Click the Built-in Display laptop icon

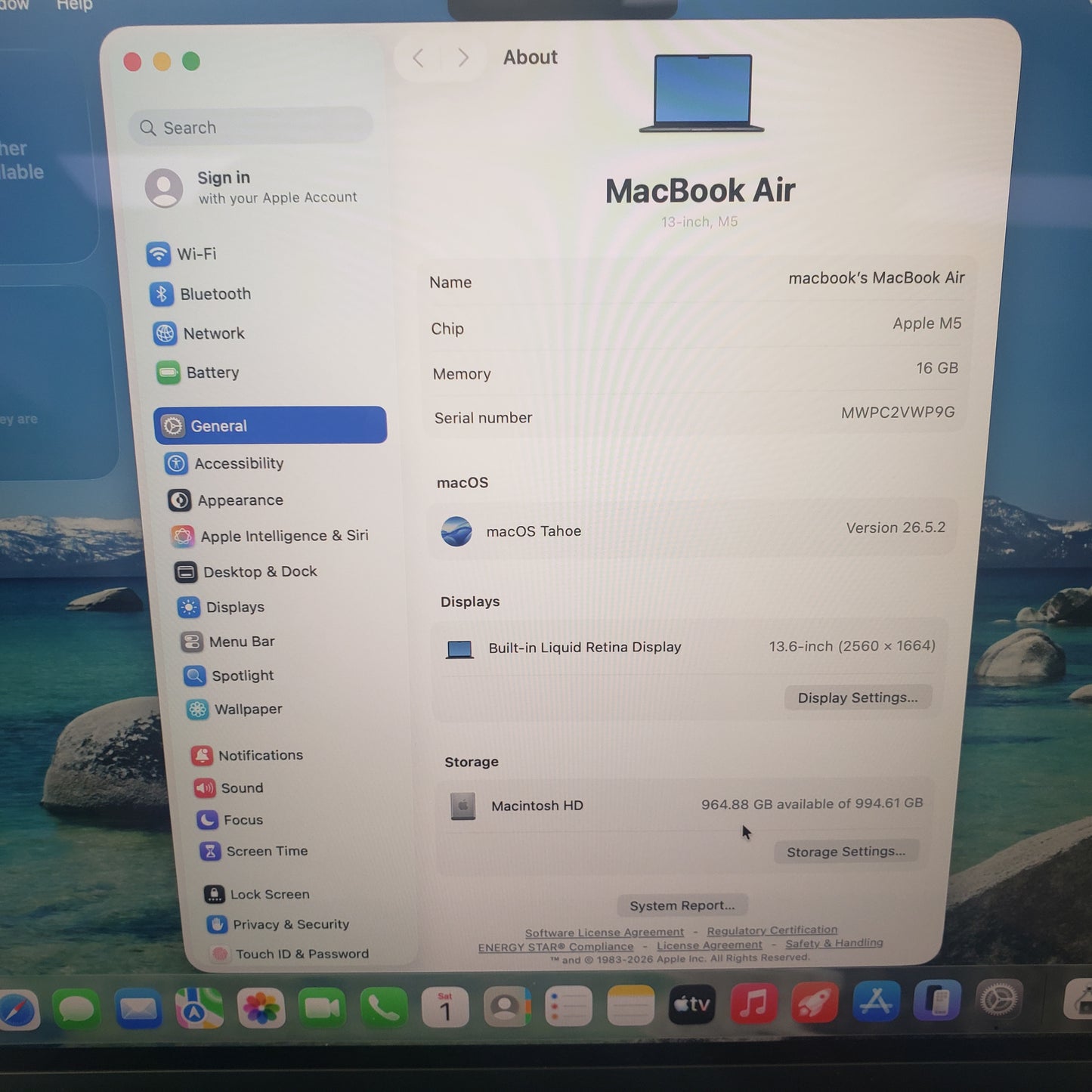[x=459, y=649]
